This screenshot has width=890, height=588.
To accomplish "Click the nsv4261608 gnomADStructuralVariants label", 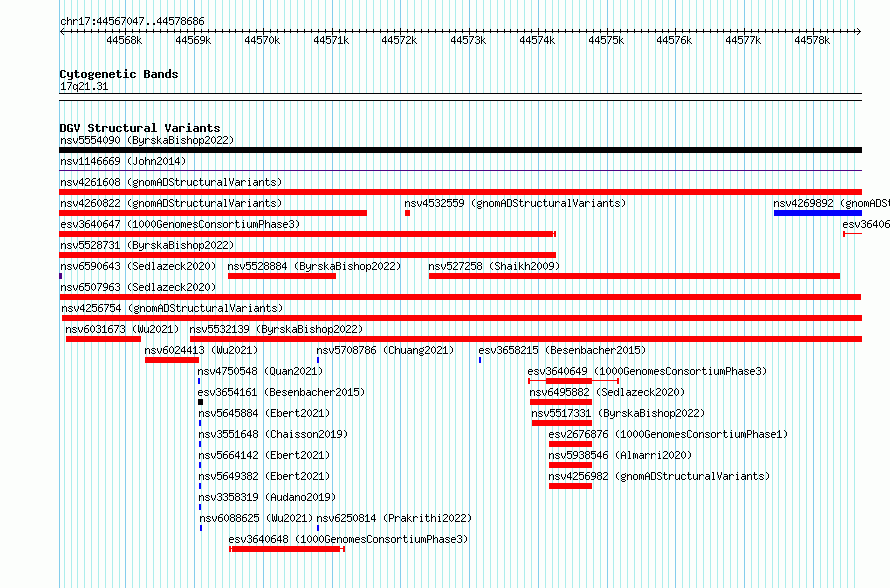I will tap(171, 182).
